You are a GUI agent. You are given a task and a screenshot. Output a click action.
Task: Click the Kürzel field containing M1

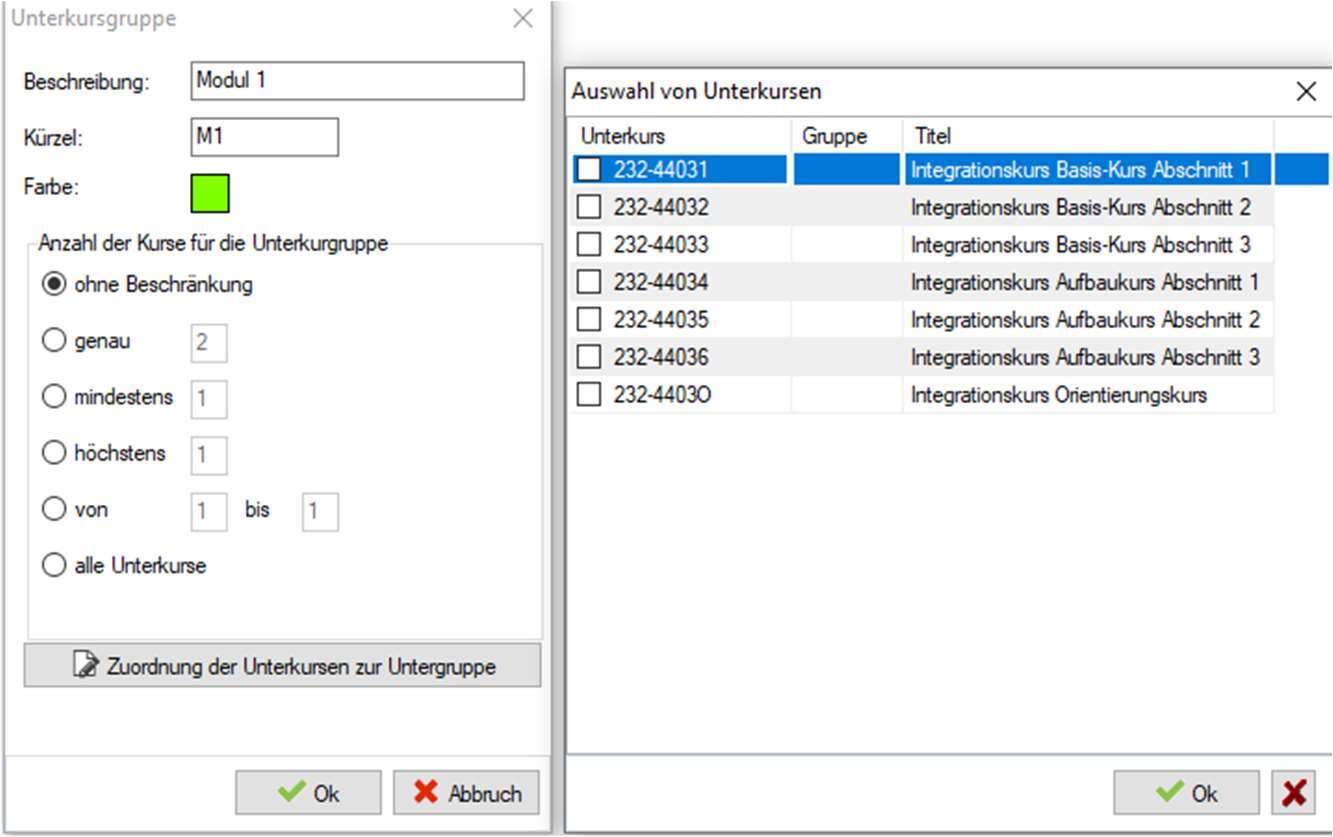(x=264, y=137)
